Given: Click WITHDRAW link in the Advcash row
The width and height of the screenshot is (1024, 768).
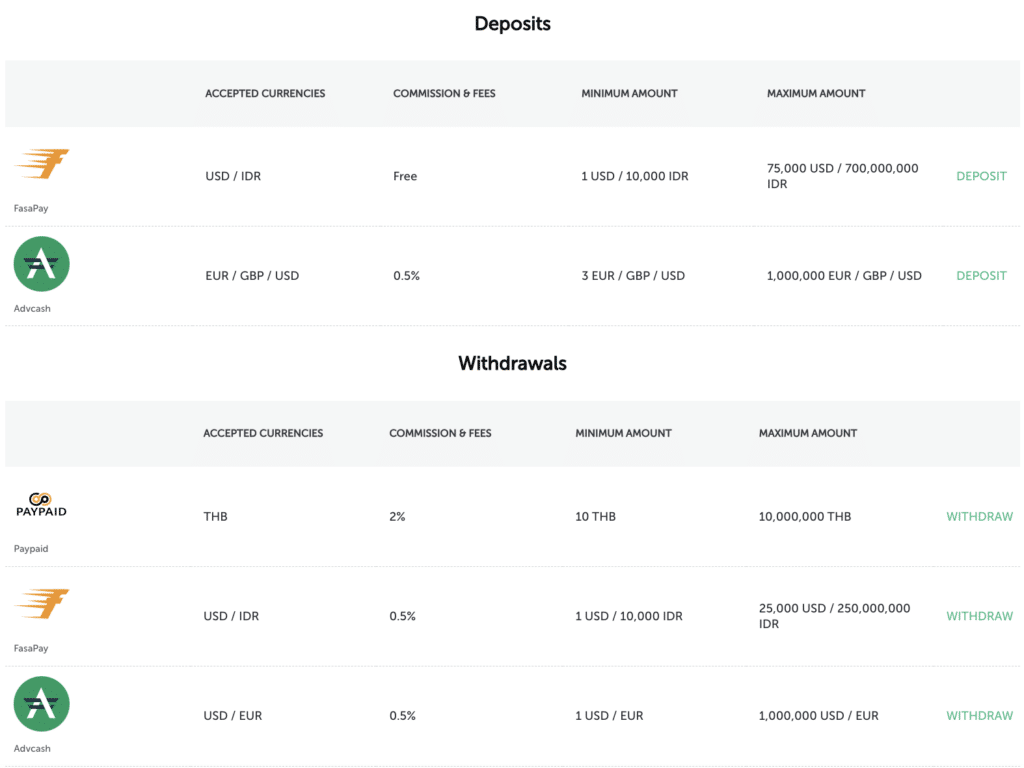Looking at the screenshot, I should (979, 716).
